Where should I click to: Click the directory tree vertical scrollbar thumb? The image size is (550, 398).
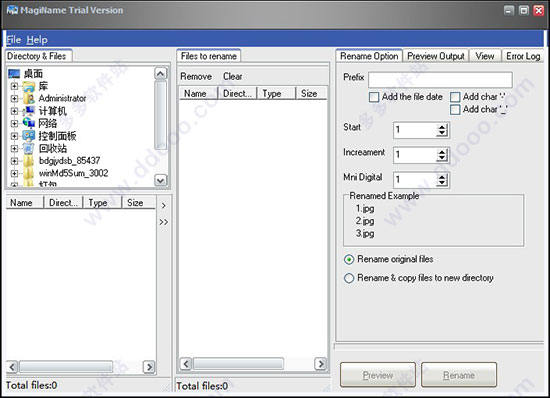click(x=161, y=115)
